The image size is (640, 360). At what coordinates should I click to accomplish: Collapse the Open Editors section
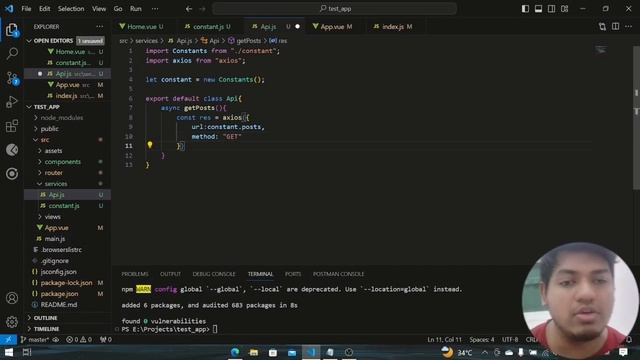click(29, 41)
